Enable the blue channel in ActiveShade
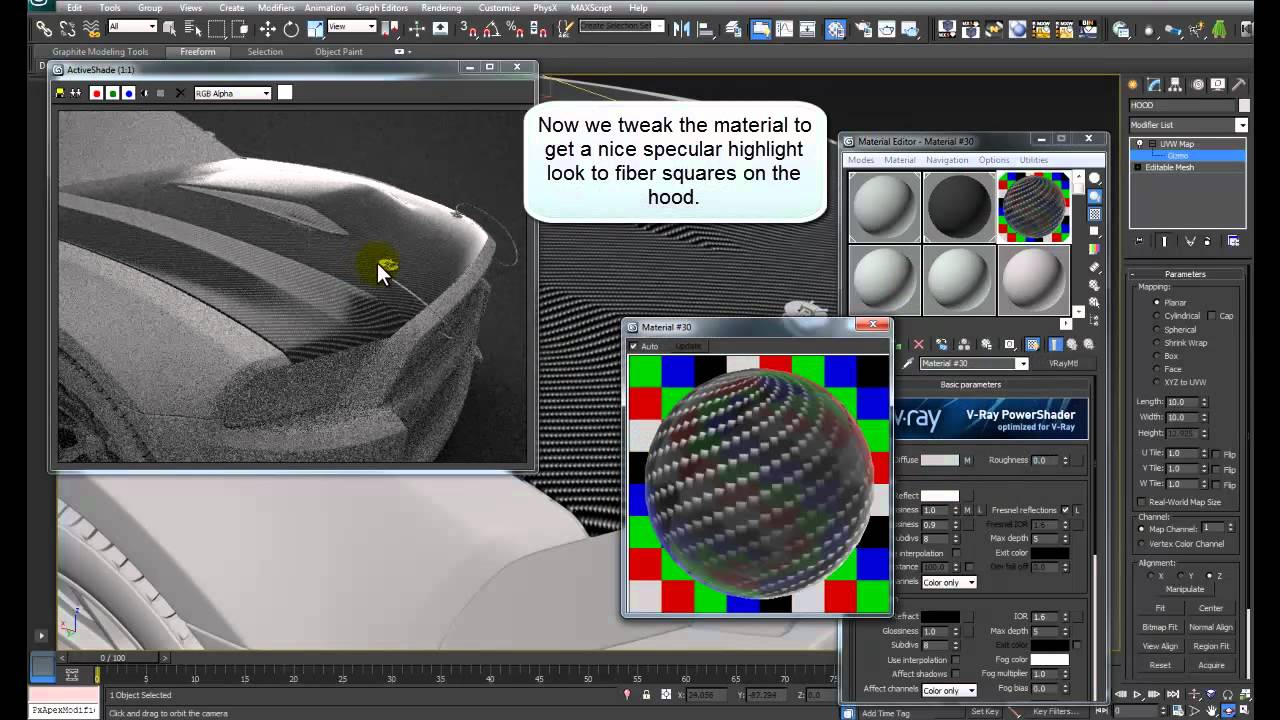The image size is (1280, 720). (128, 93)
